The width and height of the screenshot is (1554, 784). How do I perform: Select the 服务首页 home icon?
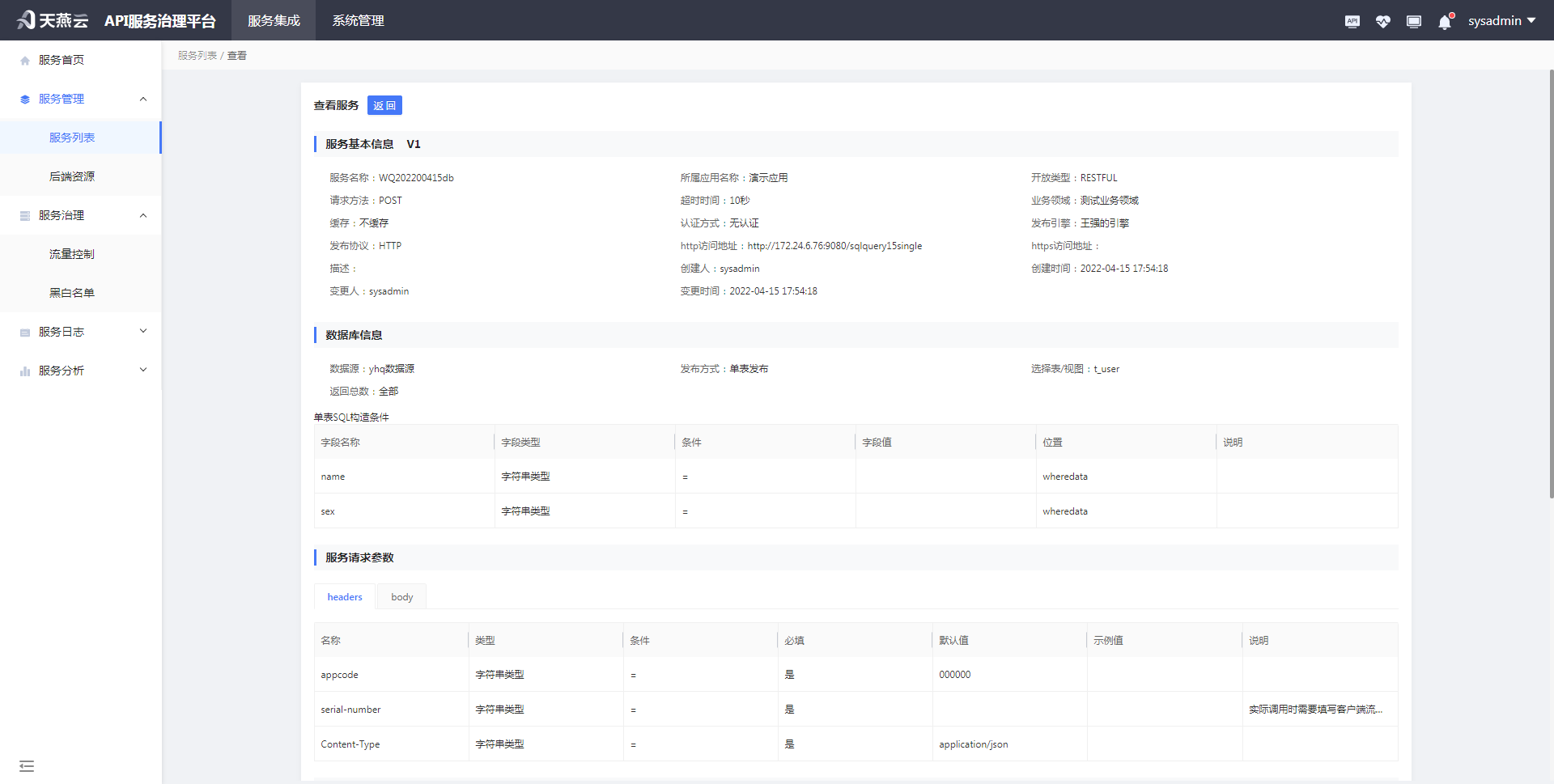(x=24, y=59)
